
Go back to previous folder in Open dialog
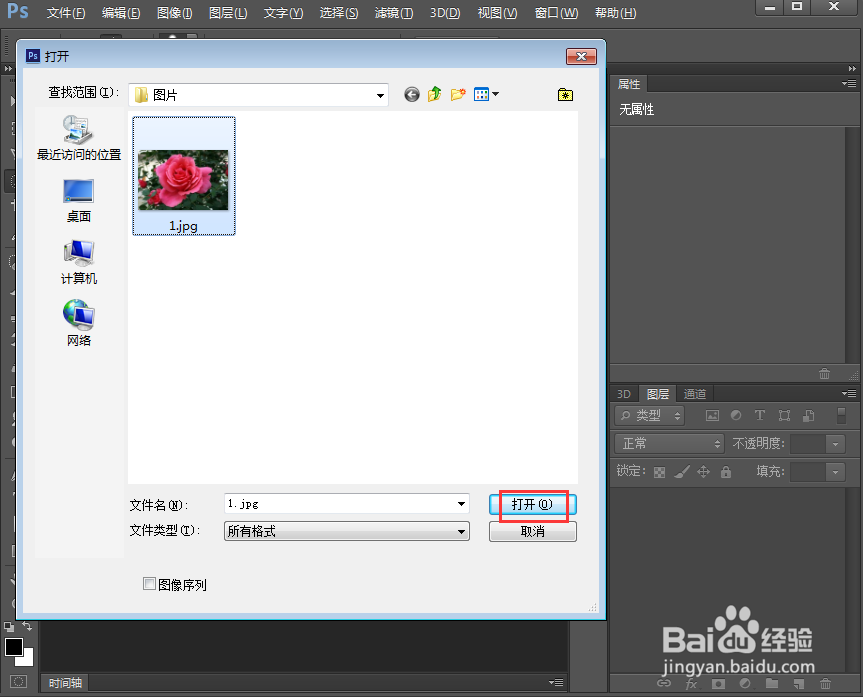pyautogui.click(x=412, y=95)
